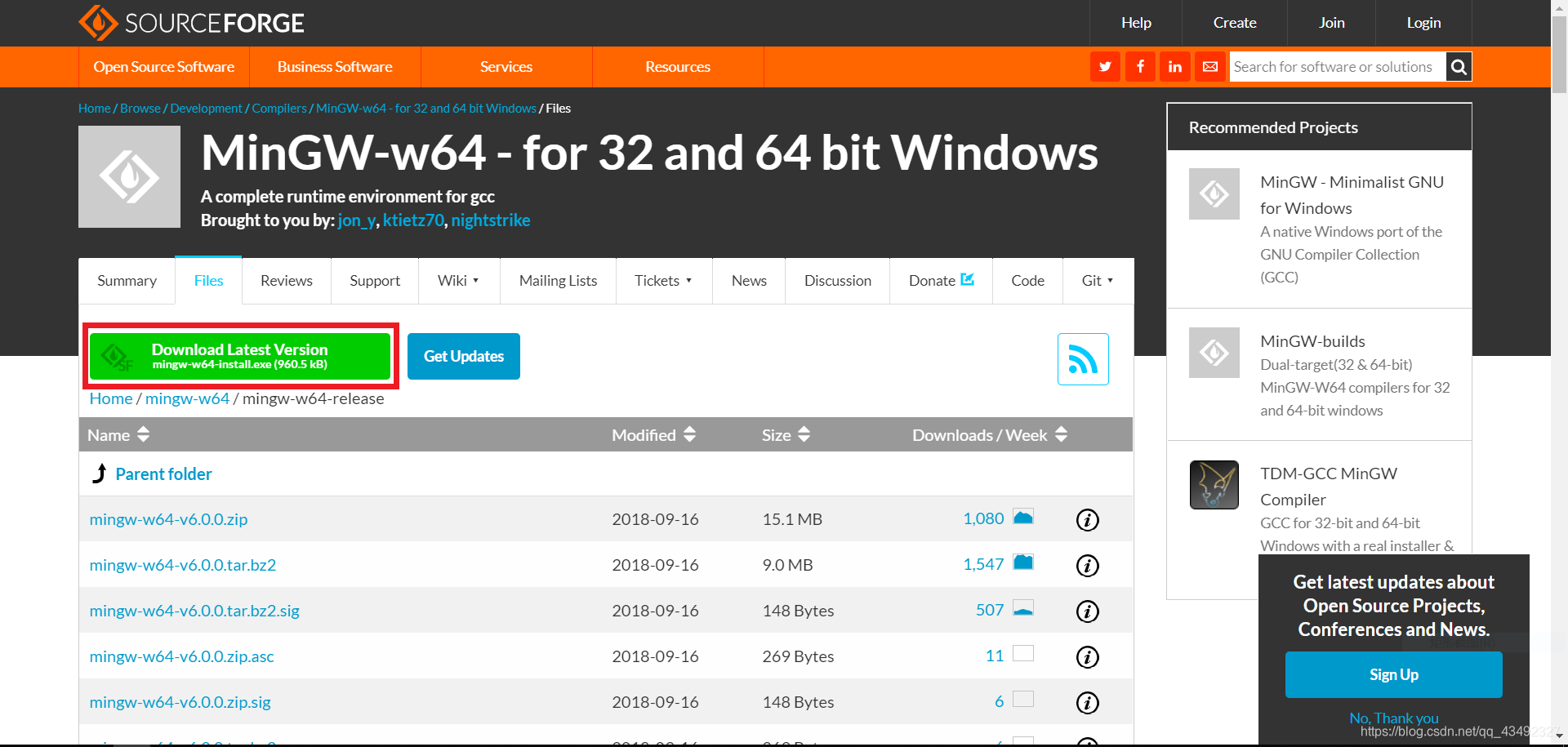View info for mingw-w64-v6.0.0.zip.sig
This screenshot has width=1568, height=747.
click(1087, 702)
